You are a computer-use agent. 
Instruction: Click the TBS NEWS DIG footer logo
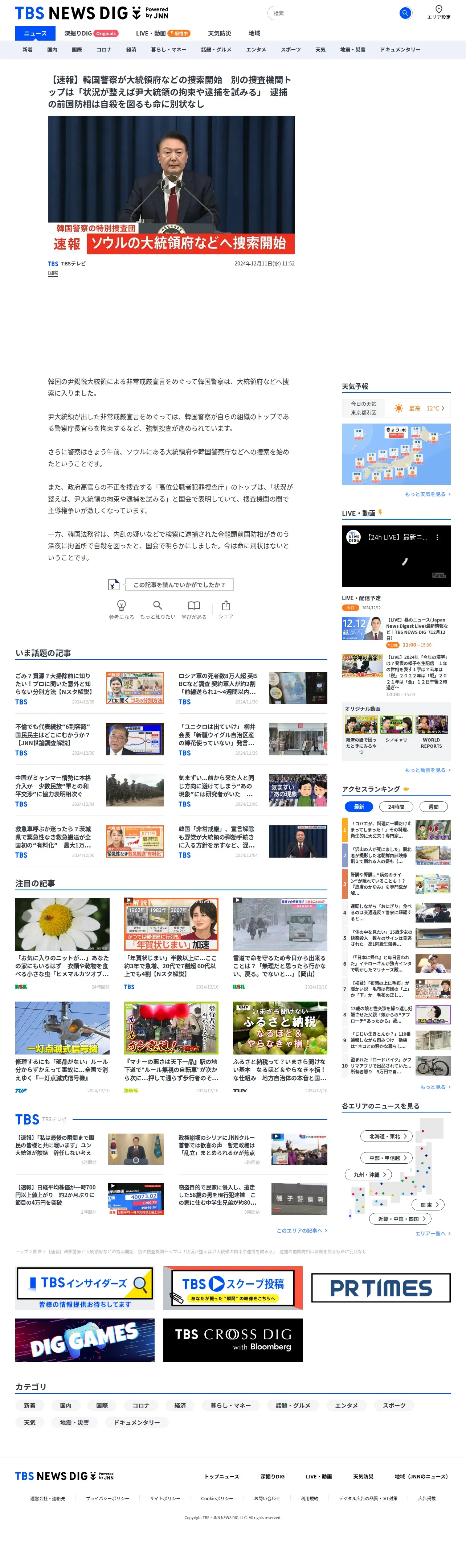point(64,1476)
